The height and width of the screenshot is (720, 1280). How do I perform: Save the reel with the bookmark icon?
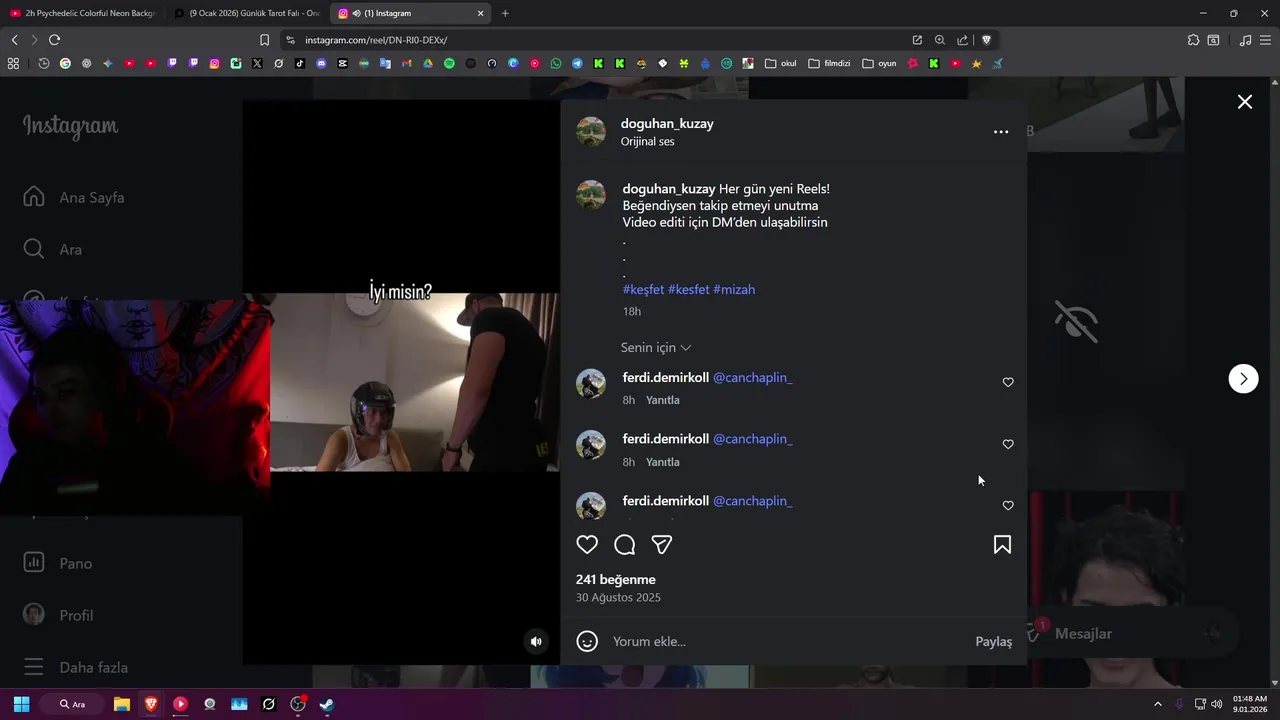(1002, 545)
